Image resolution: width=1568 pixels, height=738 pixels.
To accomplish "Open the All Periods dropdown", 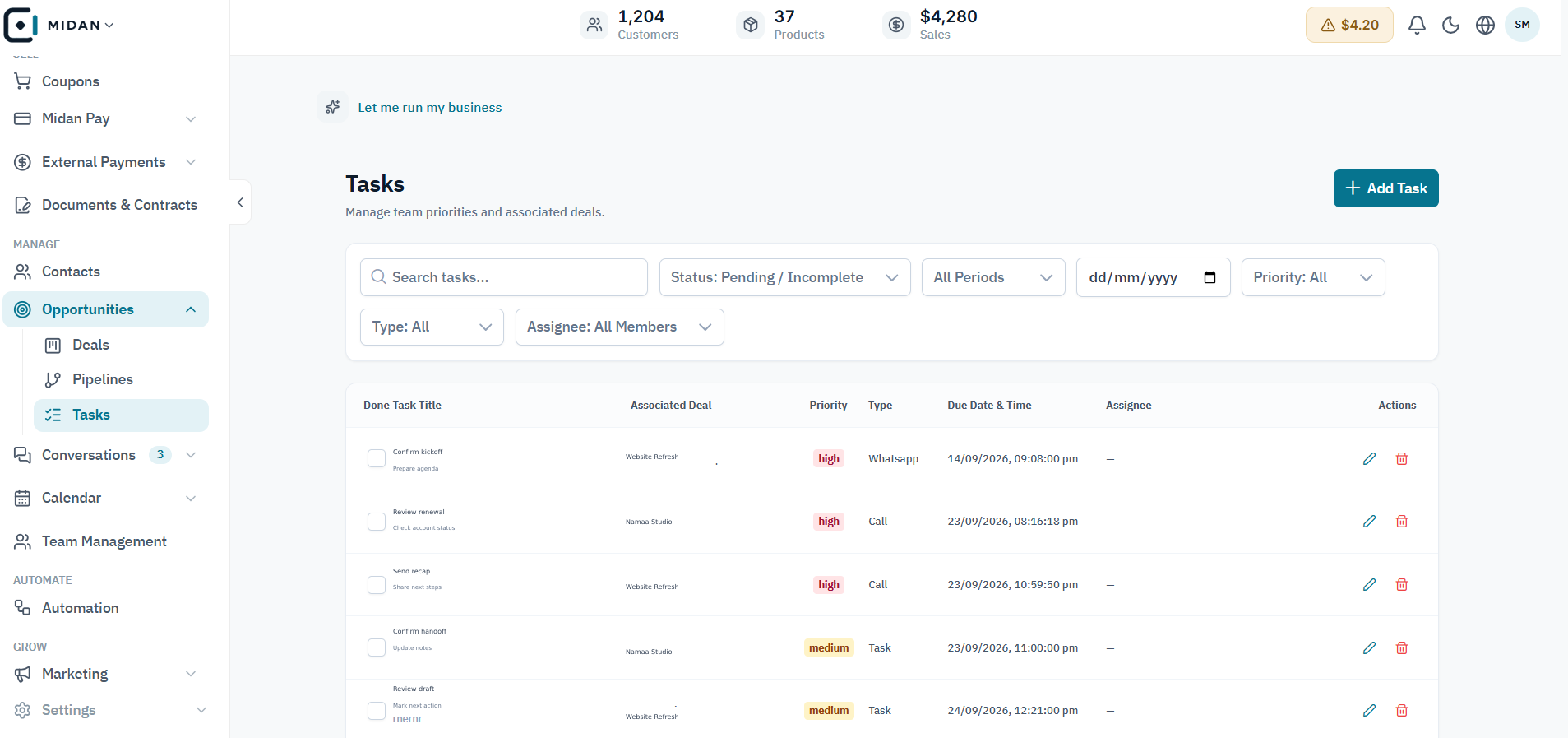I will click(x=993, y=277).
